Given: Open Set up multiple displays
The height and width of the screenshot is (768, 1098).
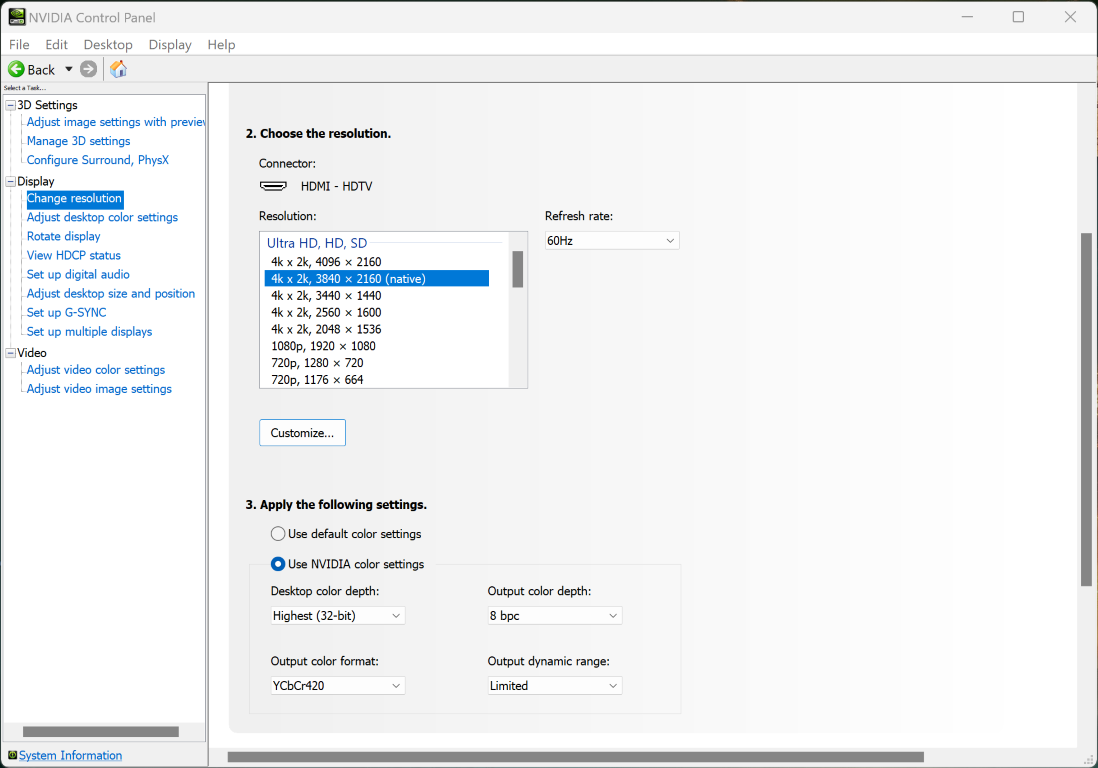Looking at the screenshot, I should click(89, 332).
